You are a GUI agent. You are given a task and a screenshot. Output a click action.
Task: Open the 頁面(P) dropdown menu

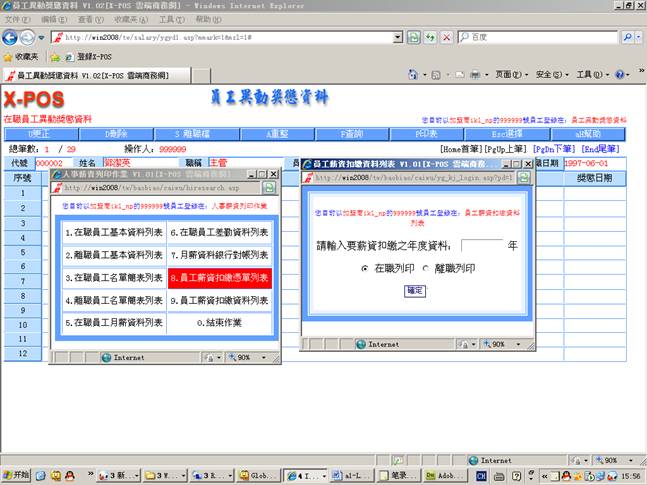[512, 75]
